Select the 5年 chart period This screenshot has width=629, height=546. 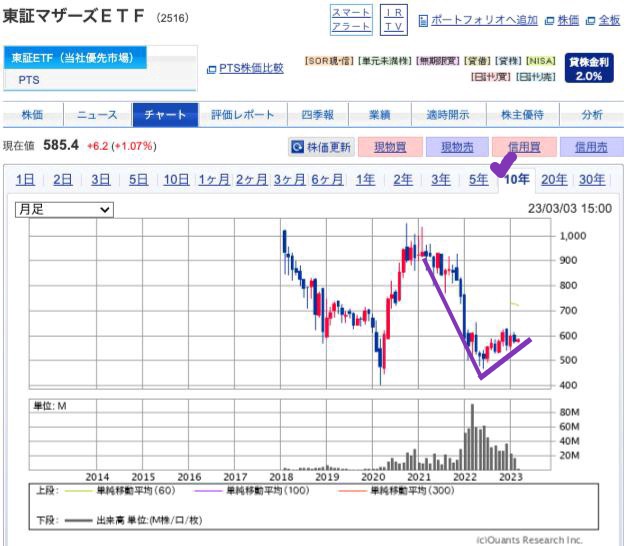(x=479, y=180)
